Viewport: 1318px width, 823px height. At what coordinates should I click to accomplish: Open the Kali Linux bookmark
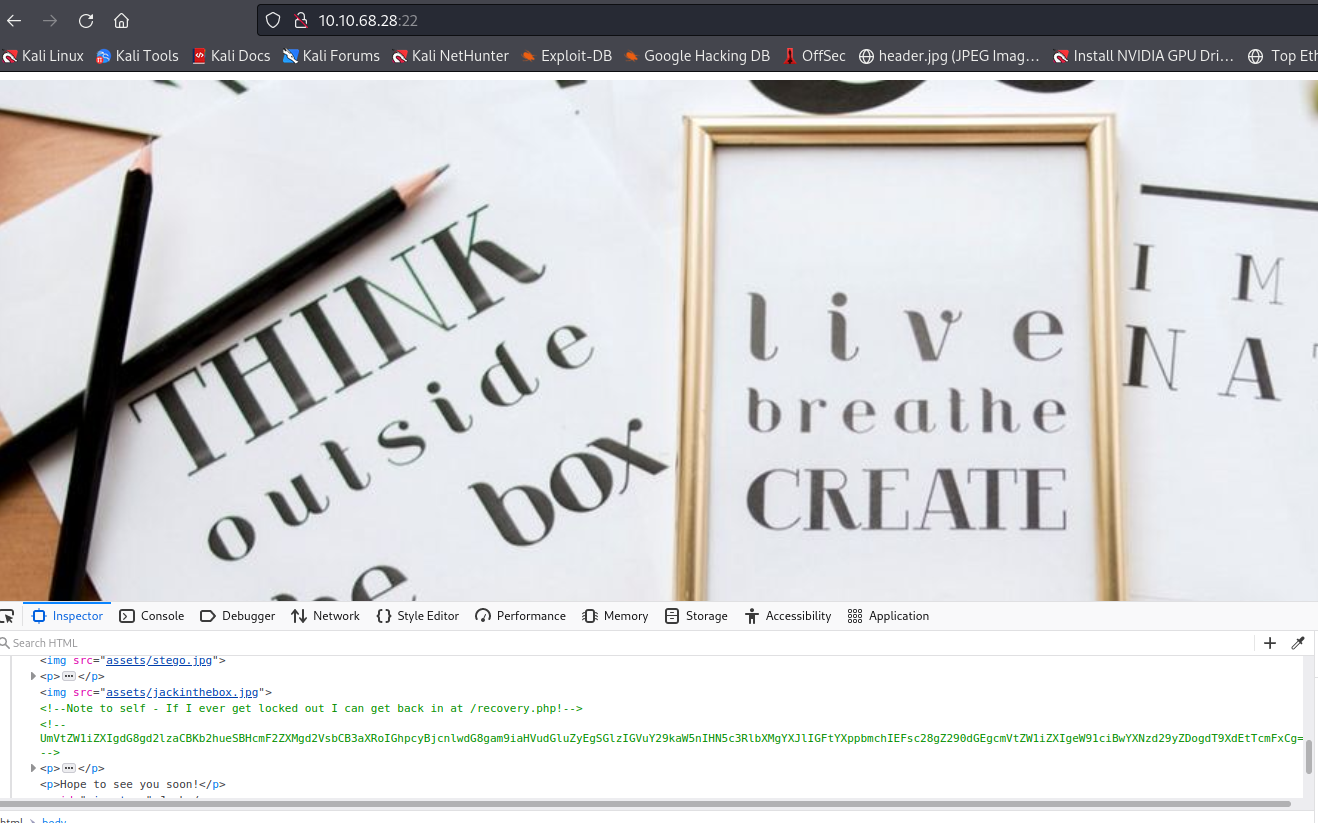tap(43, 56)
